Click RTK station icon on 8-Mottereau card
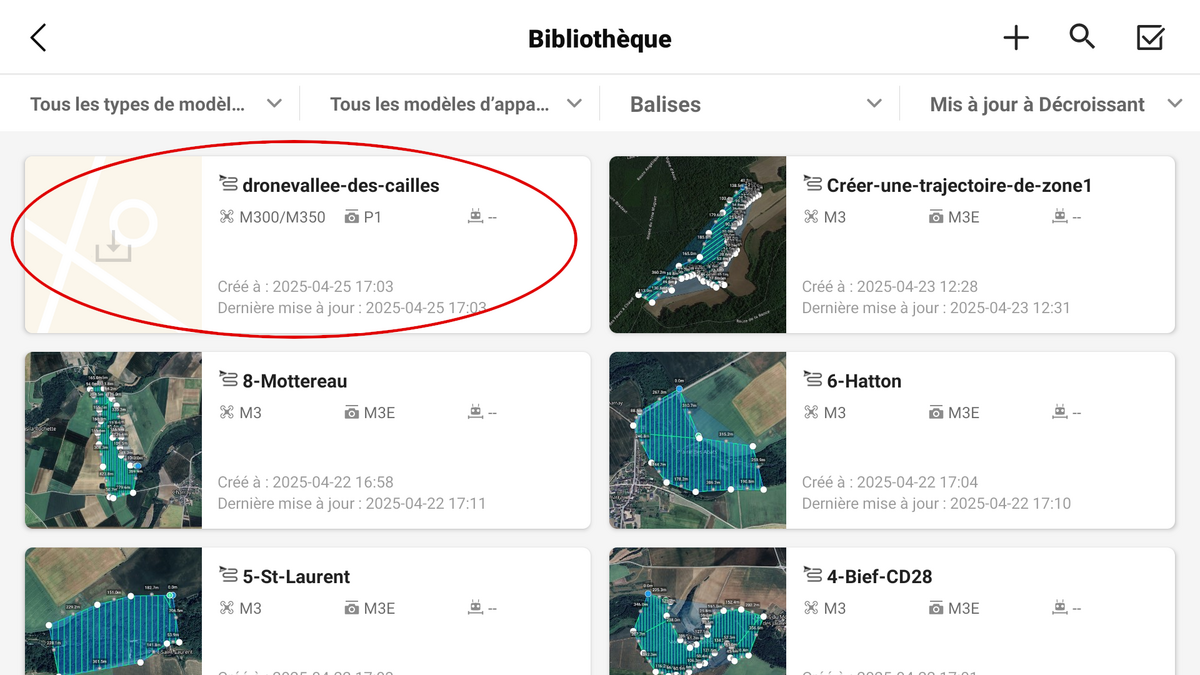 coord(475,413)
